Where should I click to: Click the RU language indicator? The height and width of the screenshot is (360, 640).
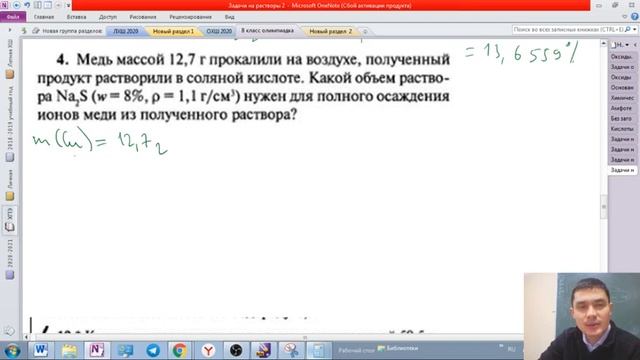click(x=511, y=349)
